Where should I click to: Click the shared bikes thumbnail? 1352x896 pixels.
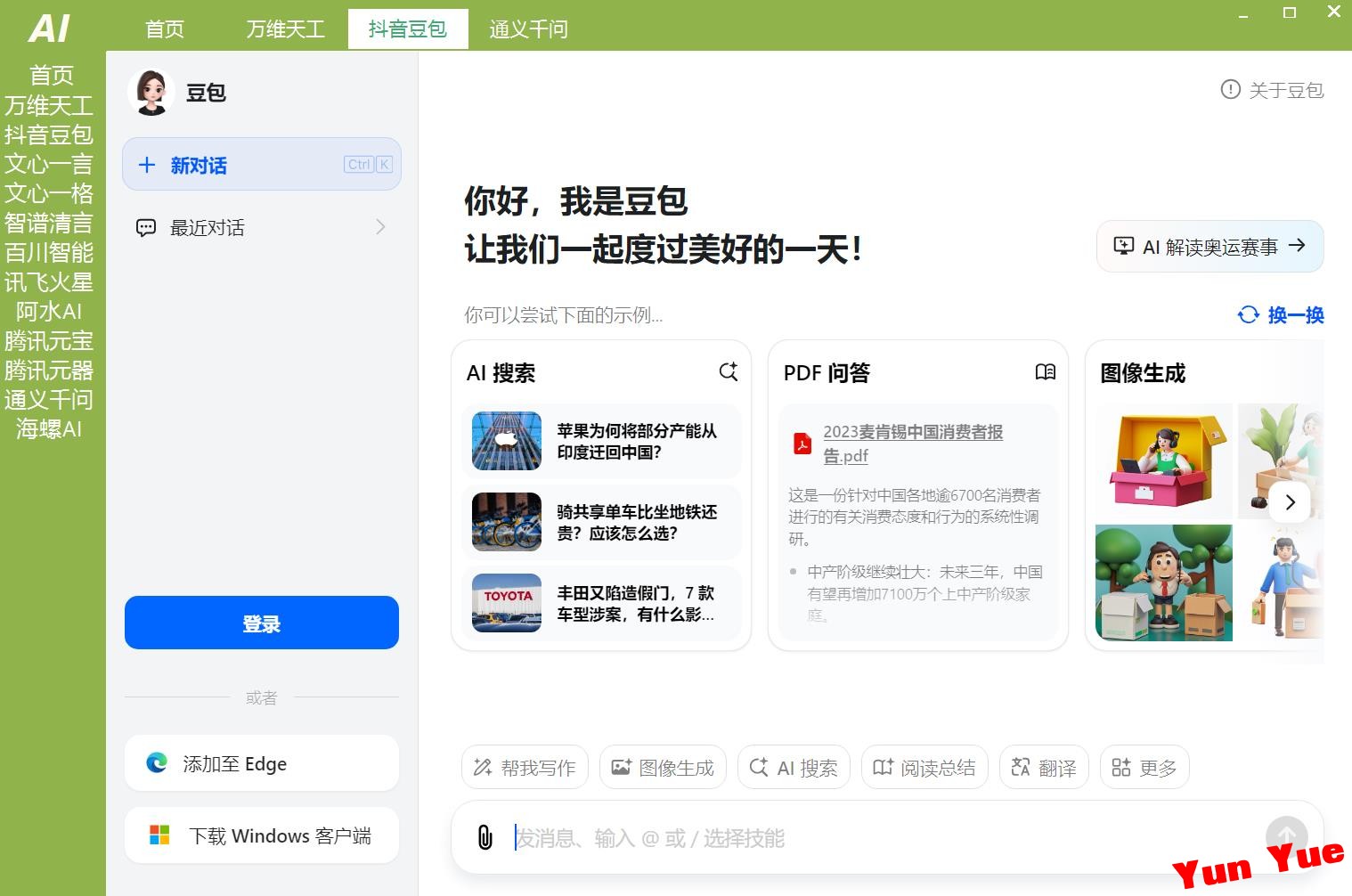pos(507,522)
